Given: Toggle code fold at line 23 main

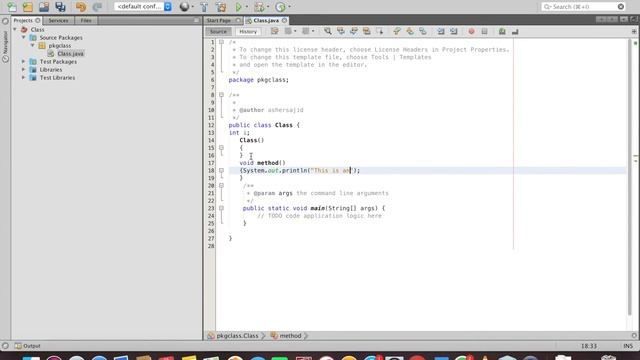Looking at the screenshot, I should pos(221,208).
